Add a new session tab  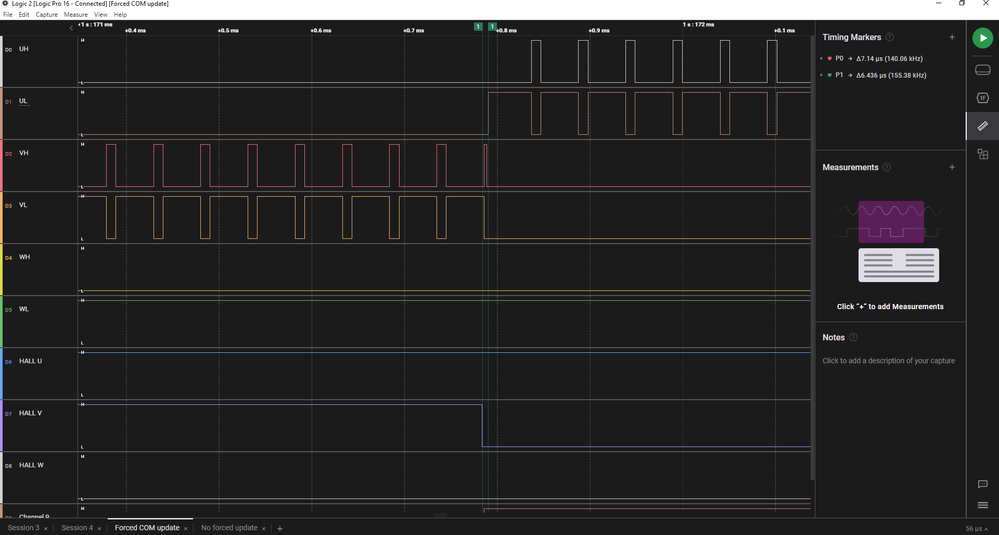280,527
